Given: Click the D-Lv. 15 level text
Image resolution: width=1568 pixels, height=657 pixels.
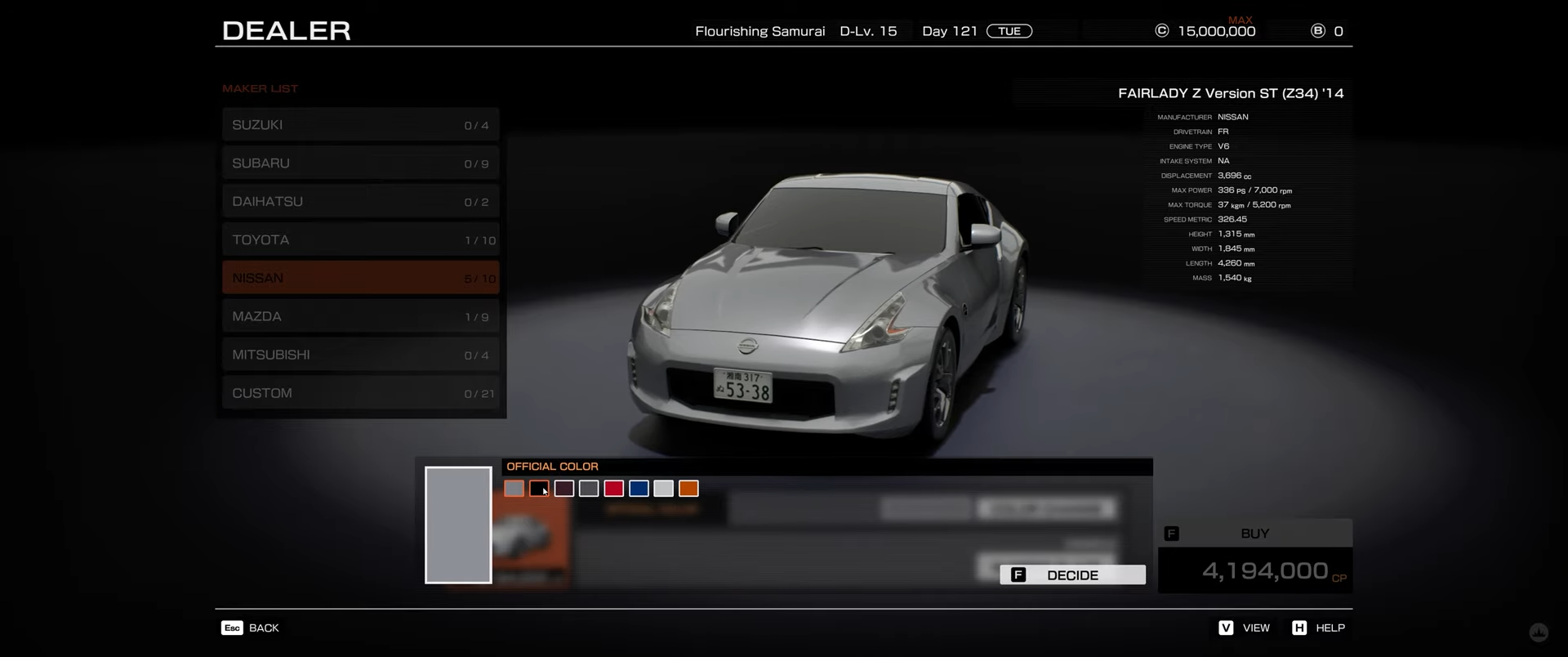Looking at the screenshot, I should coord(868,31).
